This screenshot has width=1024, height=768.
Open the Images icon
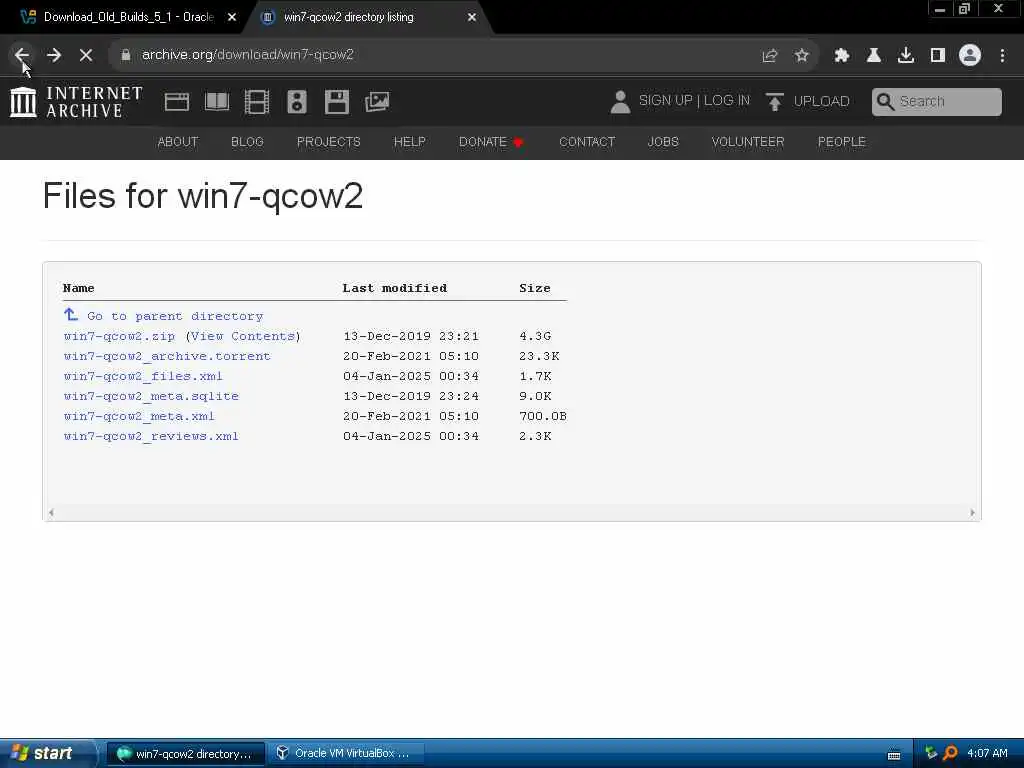pos(377,102)
